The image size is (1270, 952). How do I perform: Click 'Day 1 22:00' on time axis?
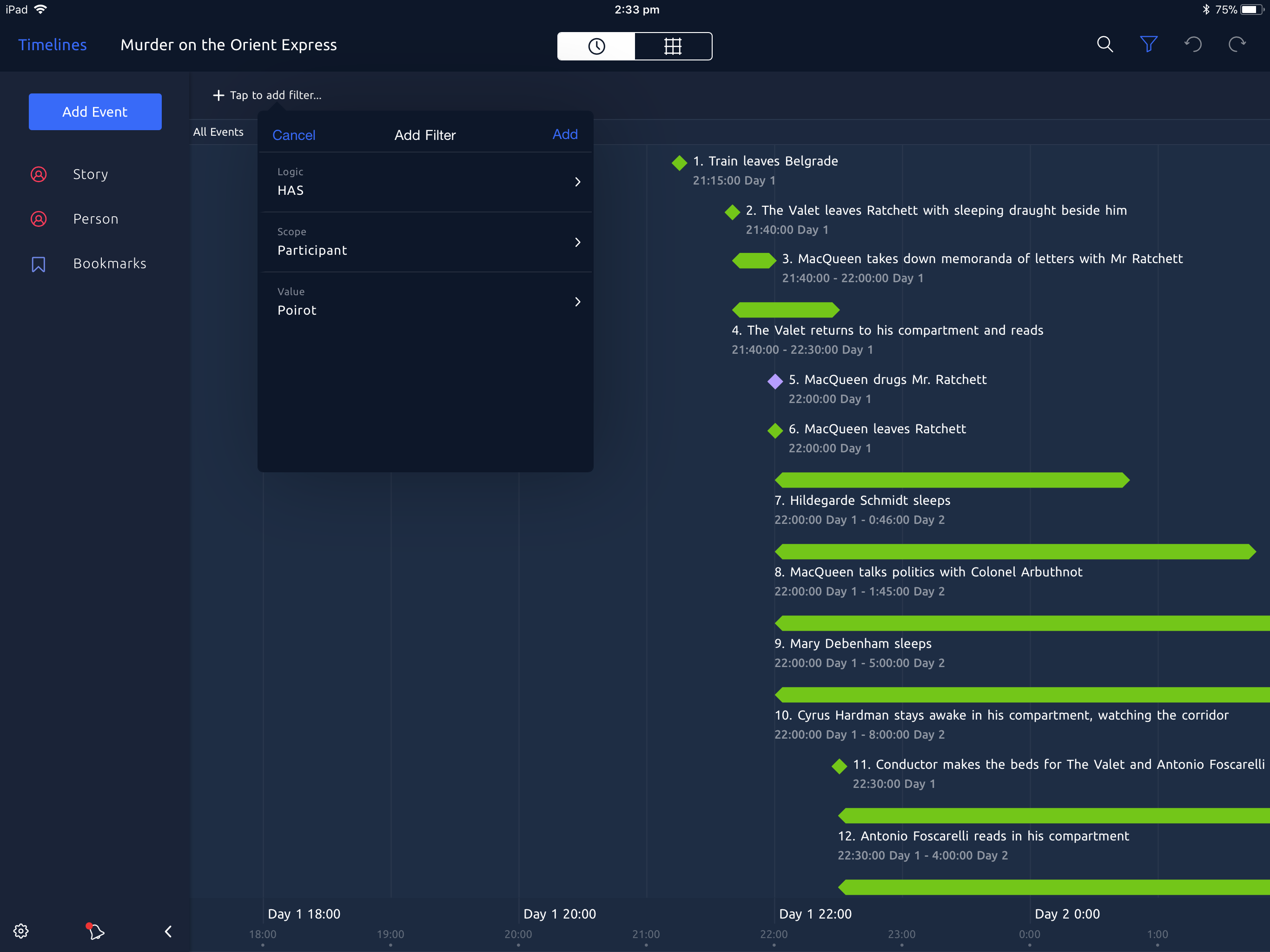815,913
